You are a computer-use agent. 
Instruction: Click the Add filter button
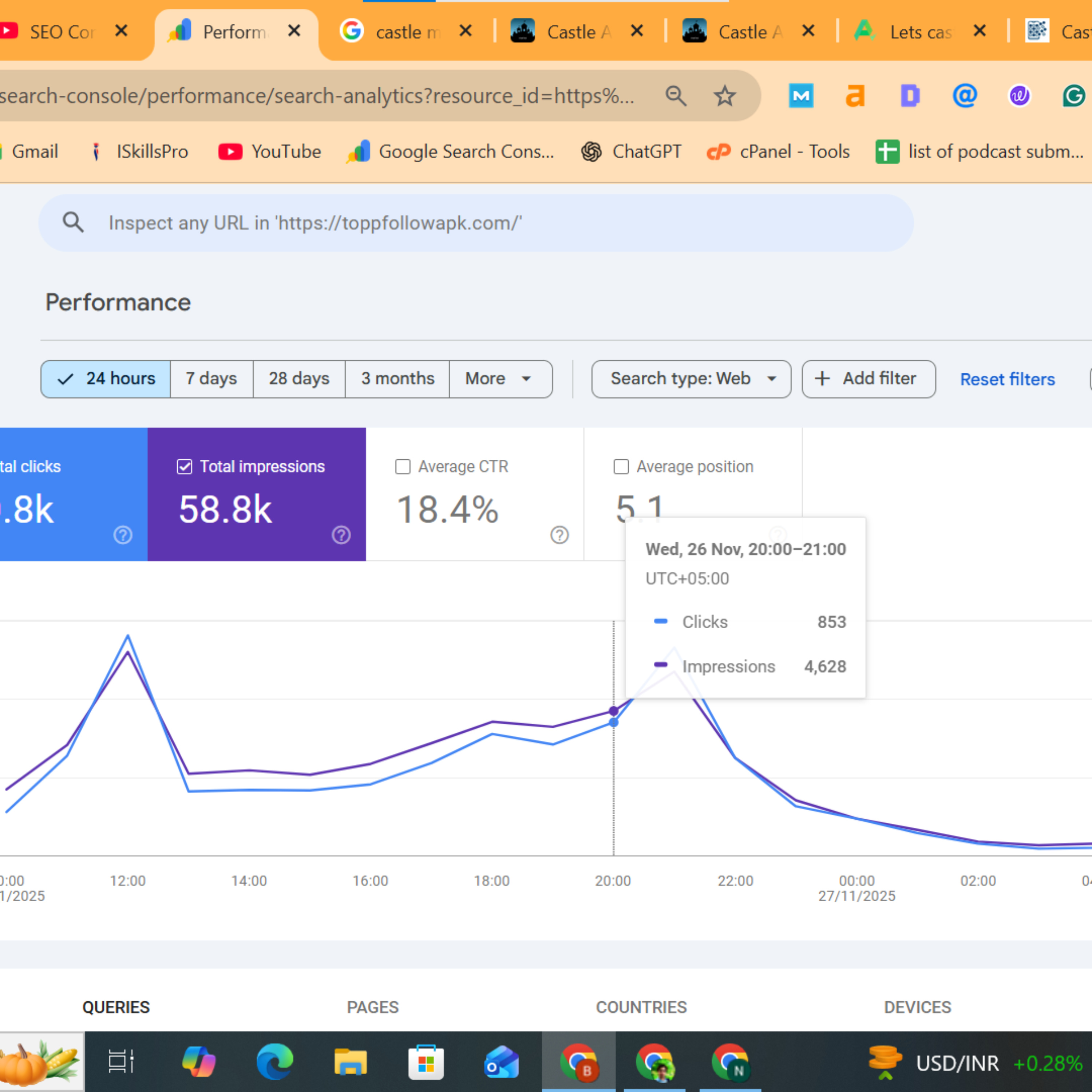point(868,379)
